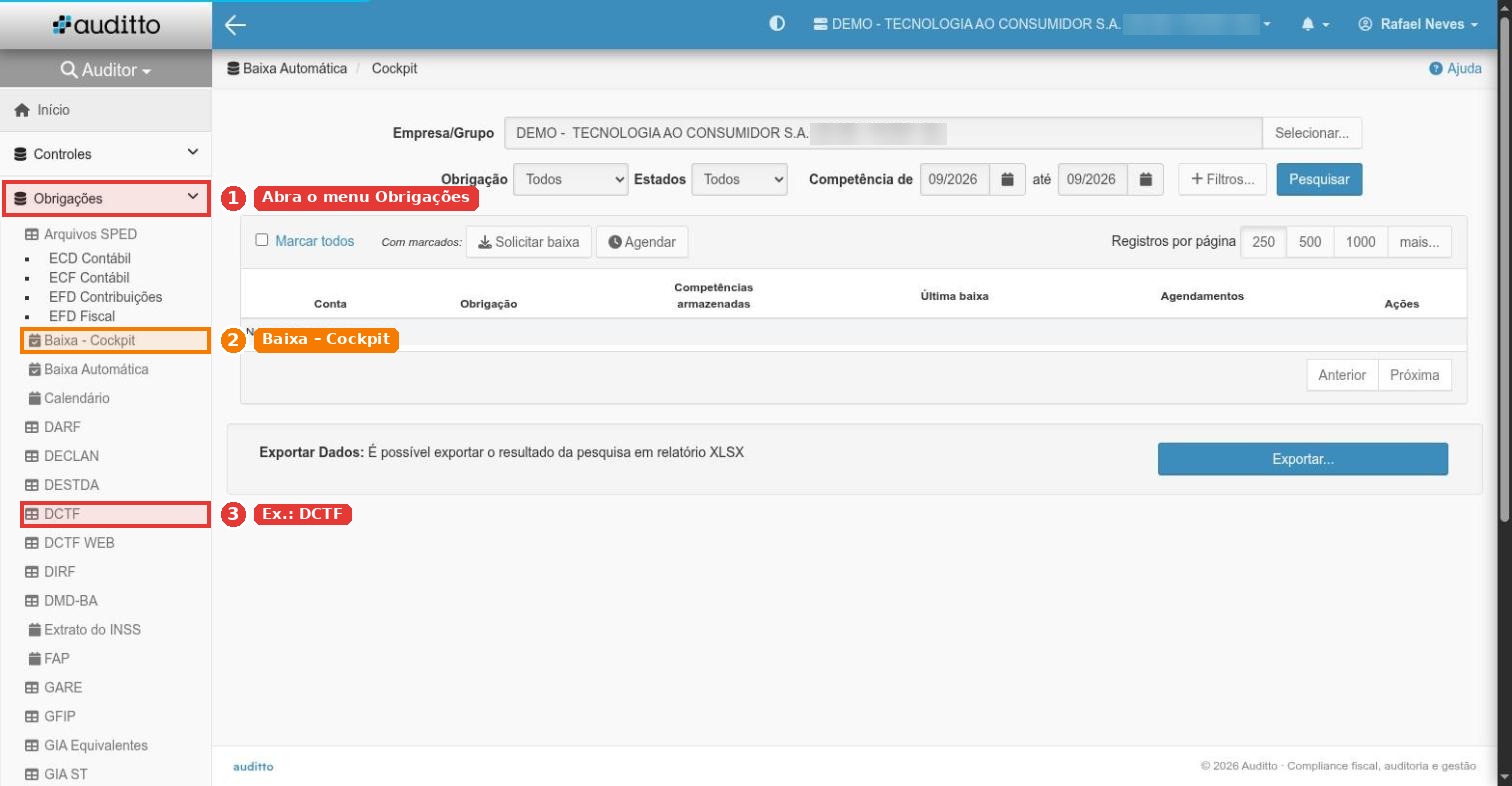Viewport: 1512px width, 786px height.
Task: Check the Marcar todos checkbox
Action: coord(262,240)
